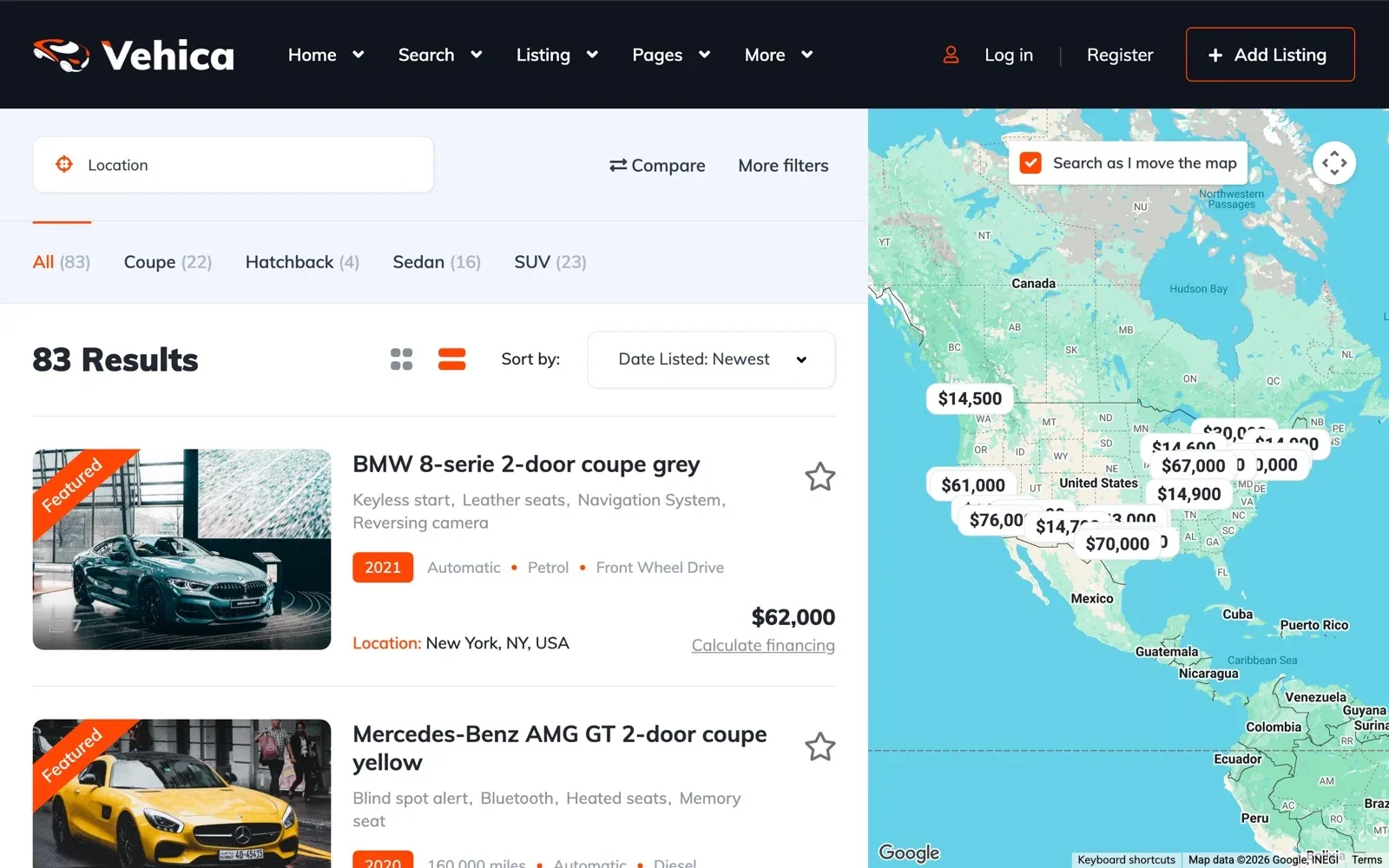Viewport: 1389px width, 868px height.
Task: Open the BMW 8-serie car thumbnail
Action: [181, 549]
